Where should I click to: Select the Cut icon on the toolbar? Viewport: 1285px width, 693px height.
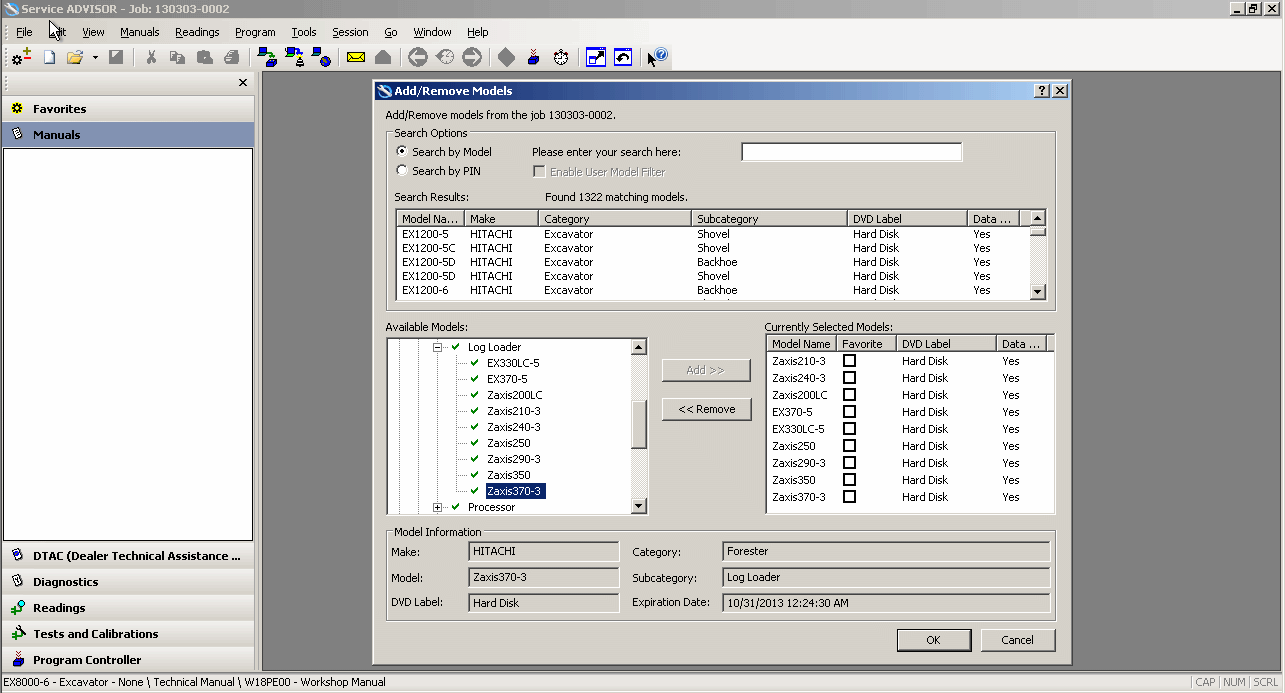tap(152, 56)
